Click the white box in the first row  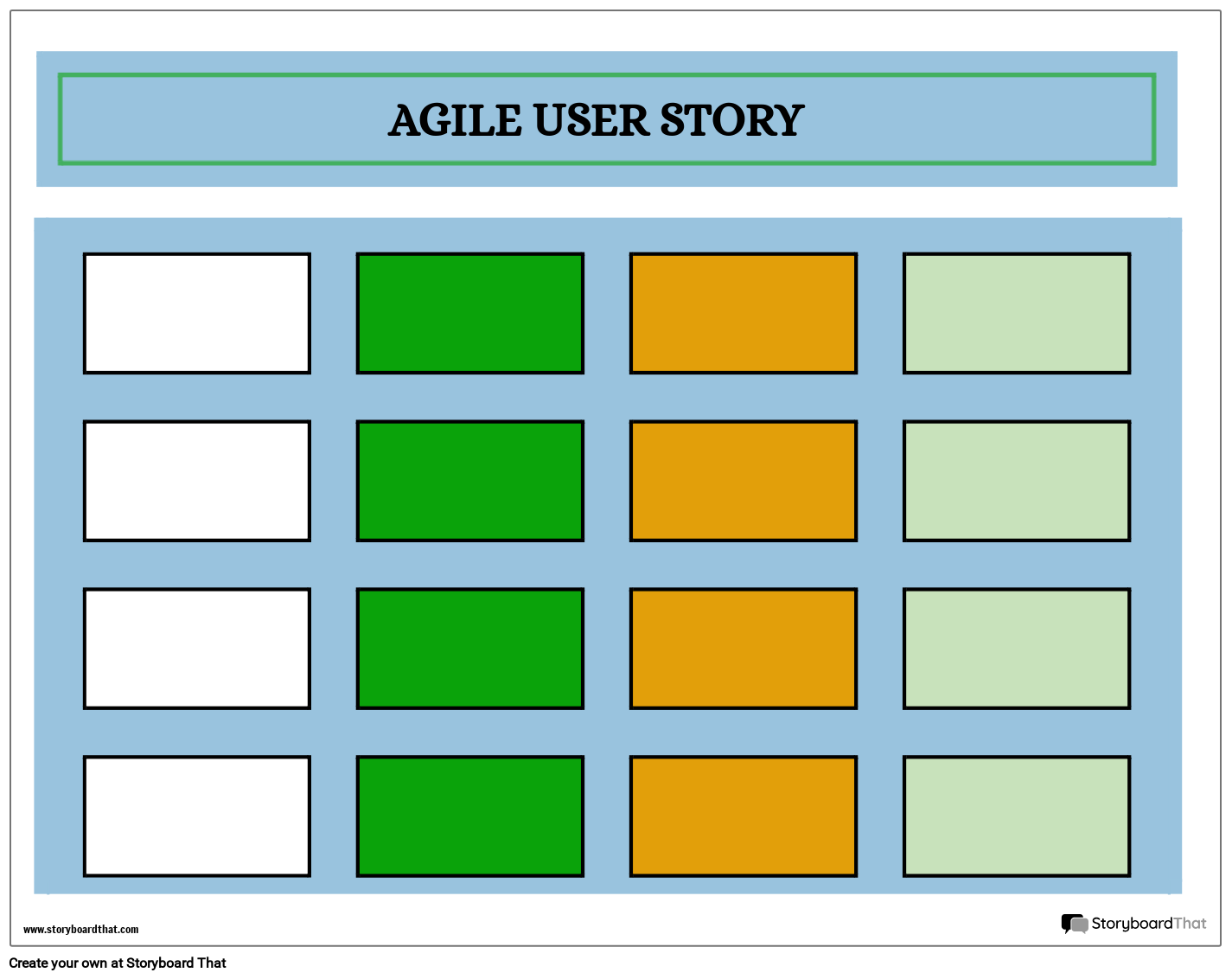tap(197, 313)
